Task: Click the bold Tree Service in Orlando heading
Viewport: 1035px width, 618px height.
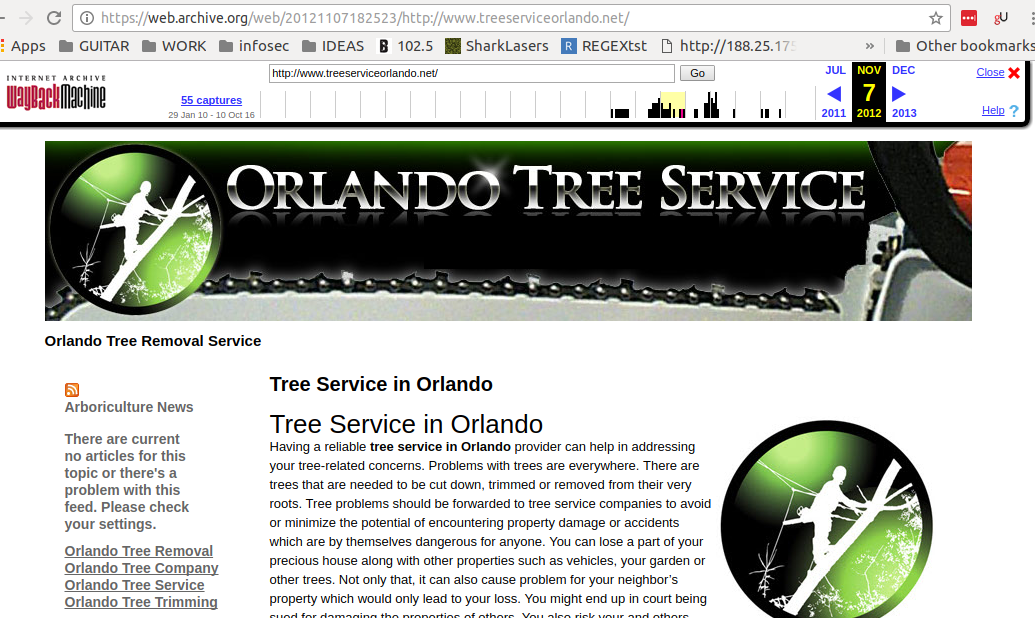Action: [381, 384]
